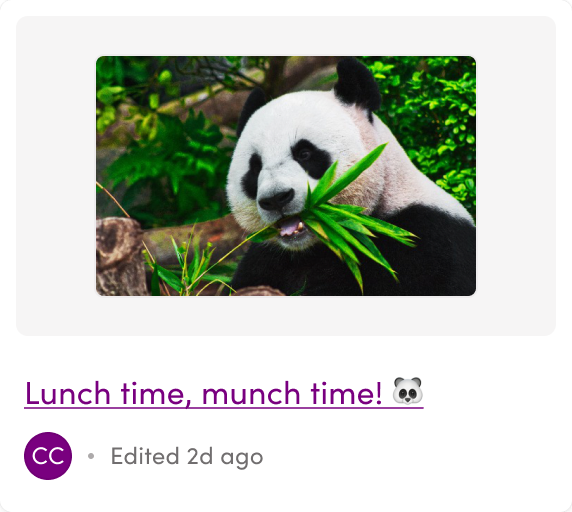The height and width of the screenshot is (512, 572).
Task: Click the word "Edited" next to avatar
Action: [145, 456]
